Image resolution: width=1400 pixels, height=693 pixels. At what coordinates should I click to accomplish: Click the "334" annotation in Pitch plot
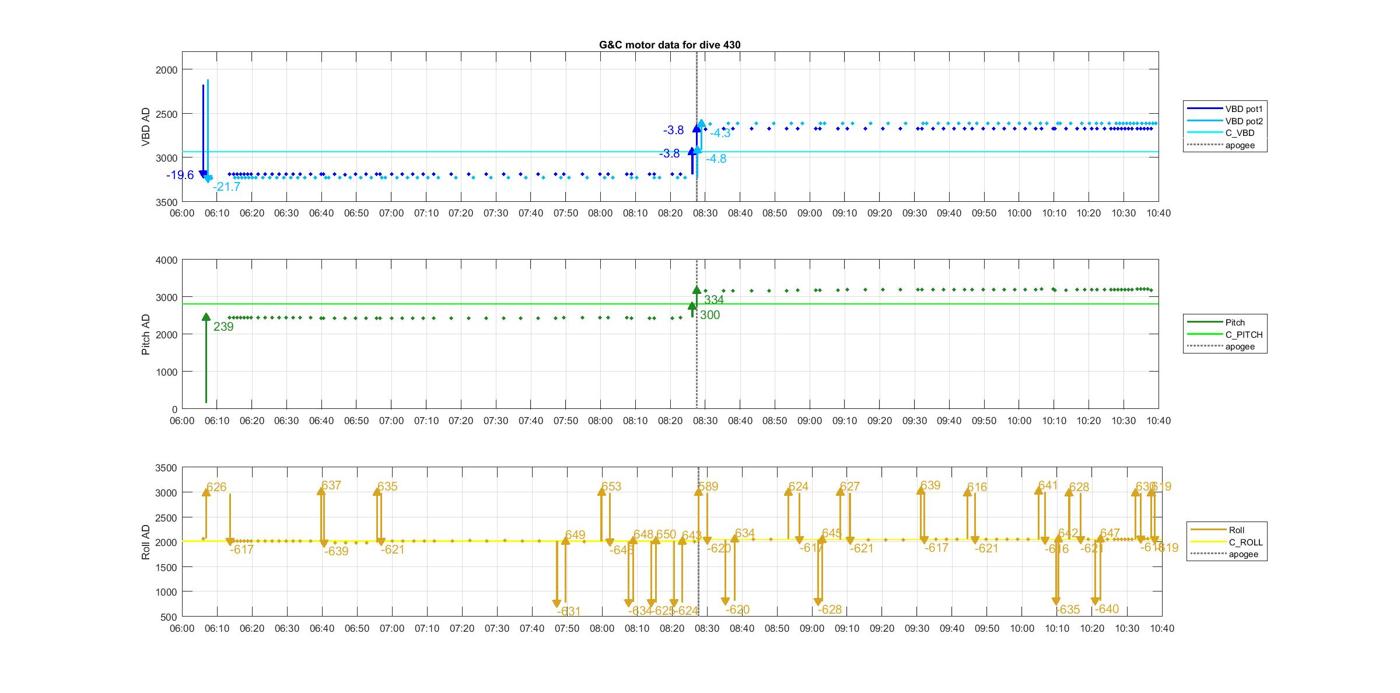point(714,300)
